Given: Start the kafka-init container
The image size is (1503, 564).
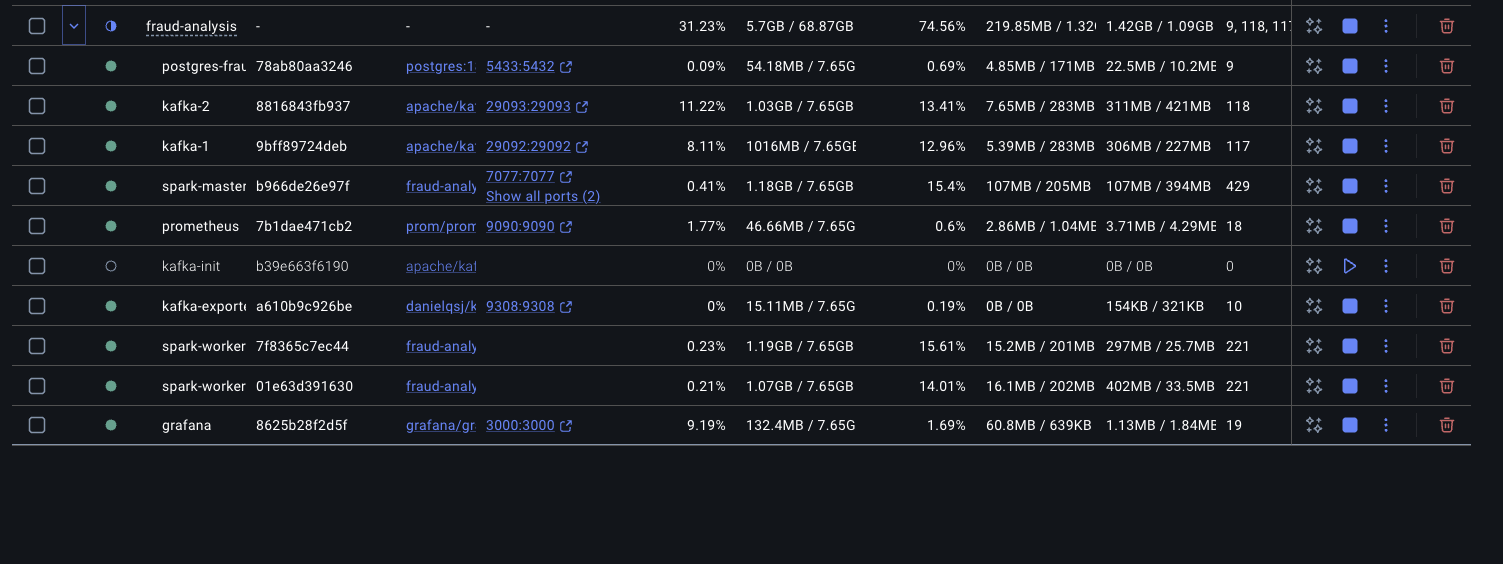Looking at the screenshot, I should pyautogui.click(x=1349, y=266).
